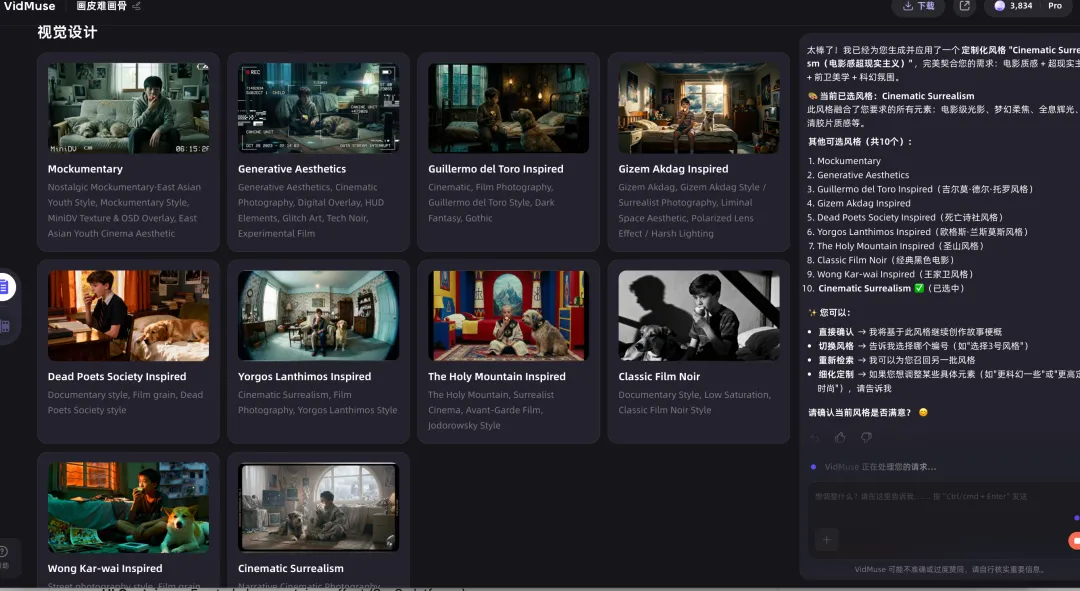Click the 'VidMuse 正在处理您的请求' status line
1080x591 pixels.
pos(880,467)
